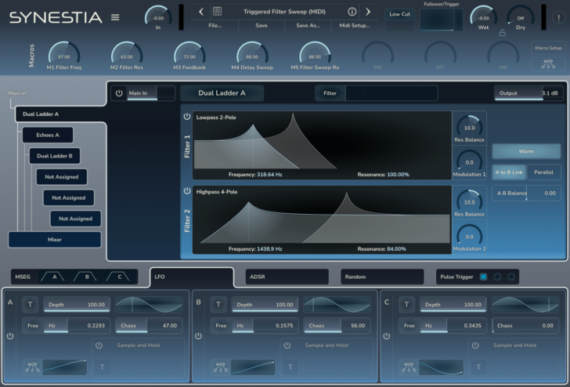The width and height of the screenshot is (570, 387).
Task: Adjust LFO A Depth slider
Action: click(77, 305)
